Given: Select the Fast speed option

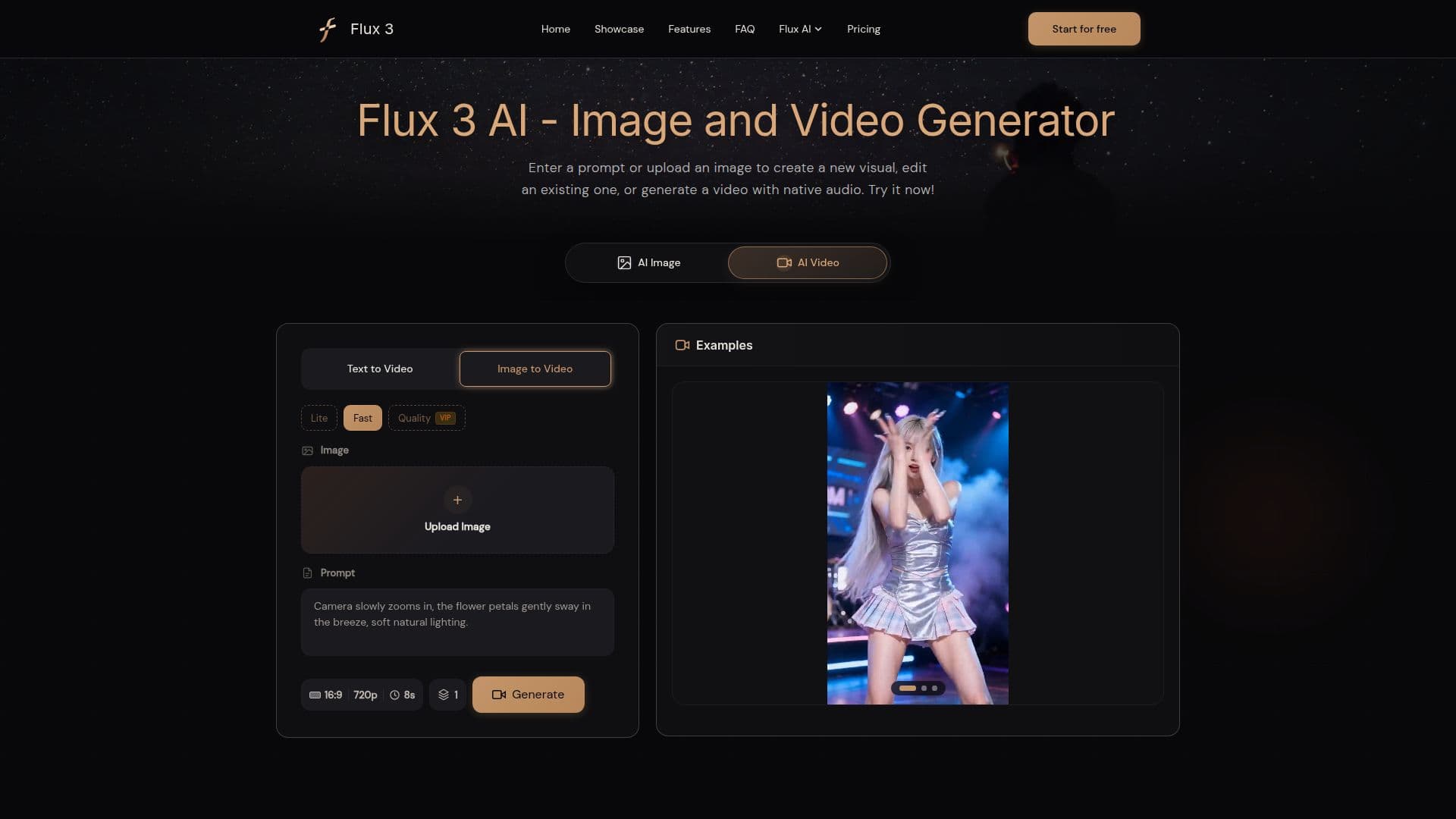Looking at the screenshot, I should click(362, 418).
